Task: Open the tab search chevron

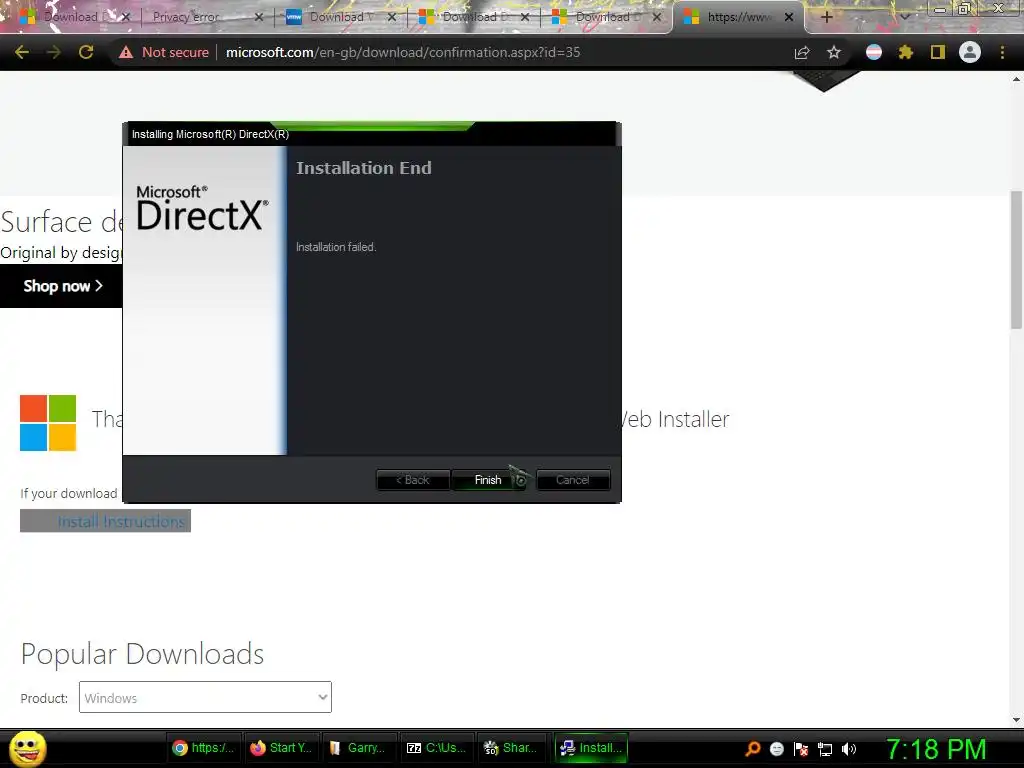Action: click(x=904, y=17)
